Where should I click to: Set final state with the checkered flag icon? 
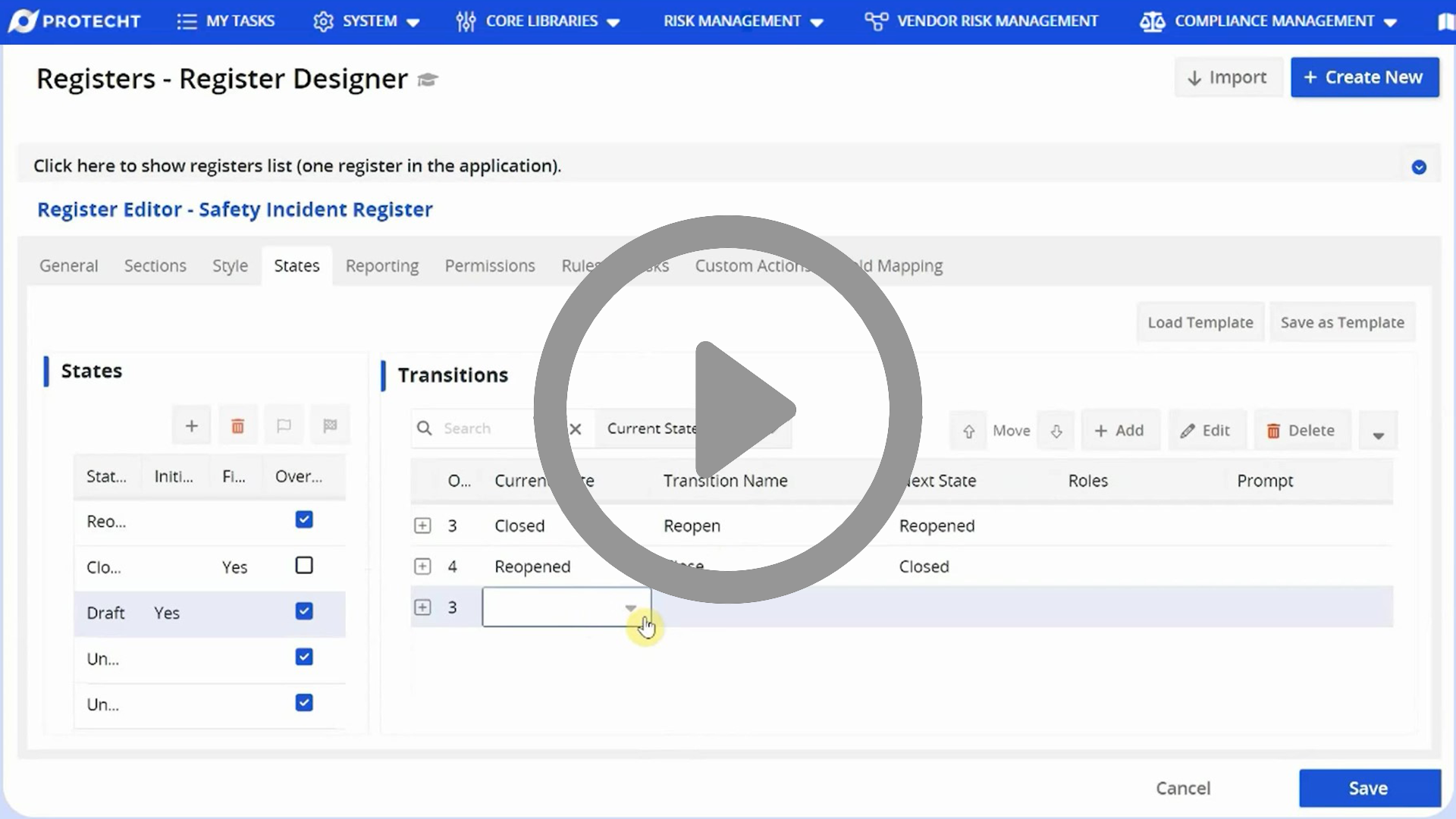point(330,425)
